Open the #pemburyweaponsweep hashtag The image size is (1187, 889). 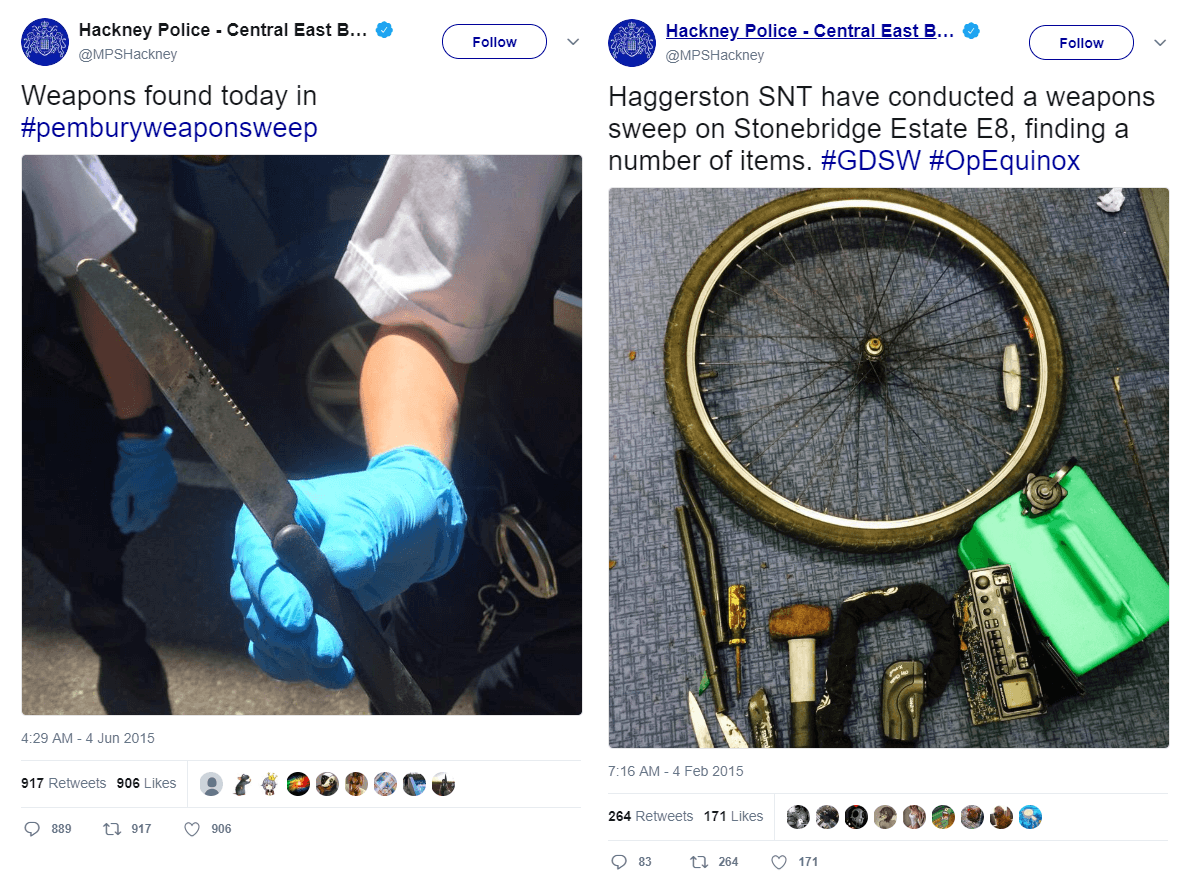coord(170,127)
